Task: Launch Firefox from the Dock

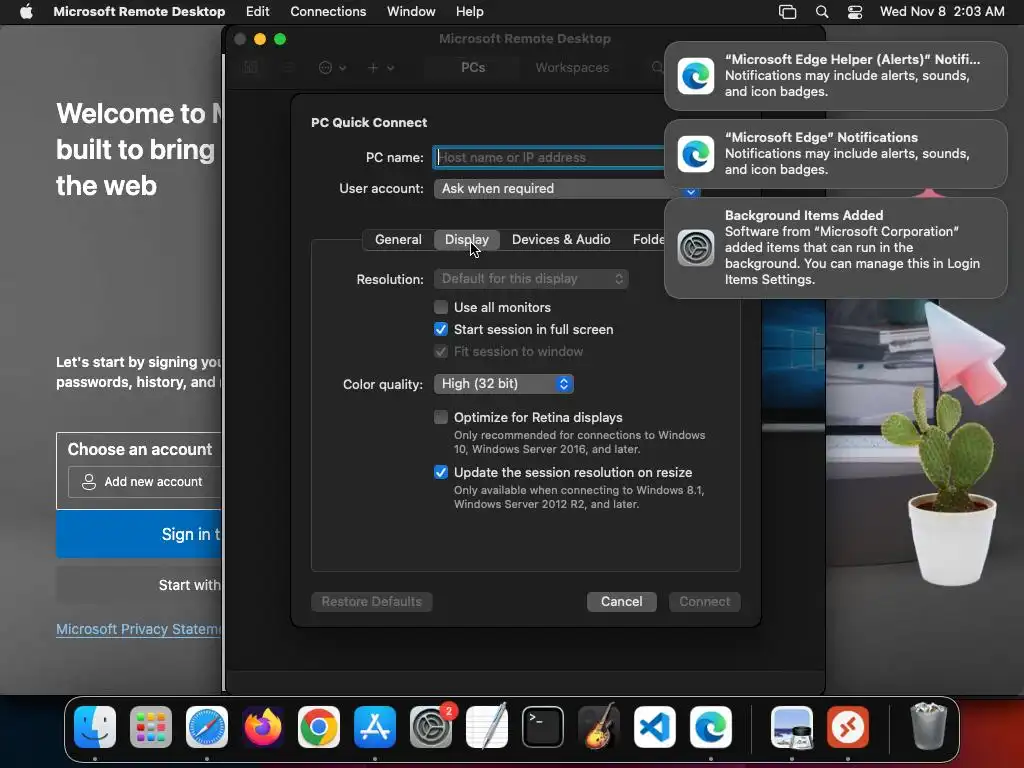Action: (263, 726)
